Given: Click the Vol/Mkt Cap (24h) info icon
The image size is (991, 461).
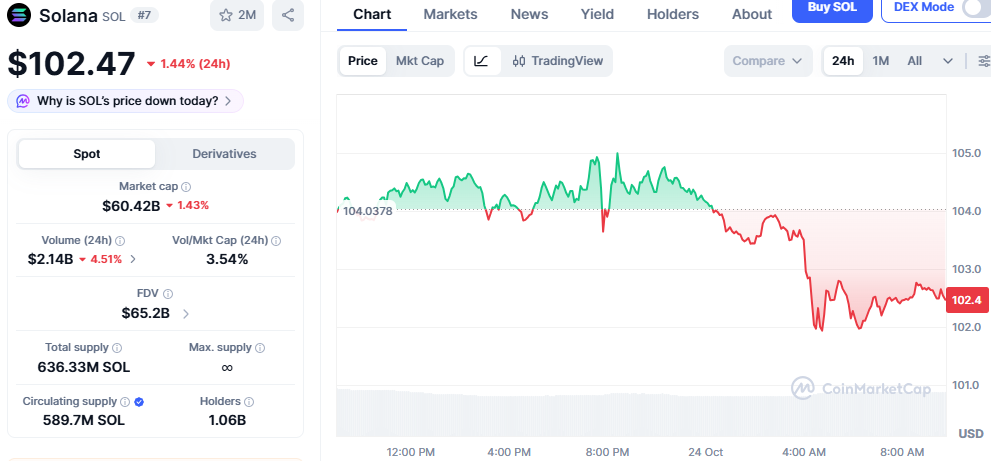Looking at the screenshot, I should point(276,240).
